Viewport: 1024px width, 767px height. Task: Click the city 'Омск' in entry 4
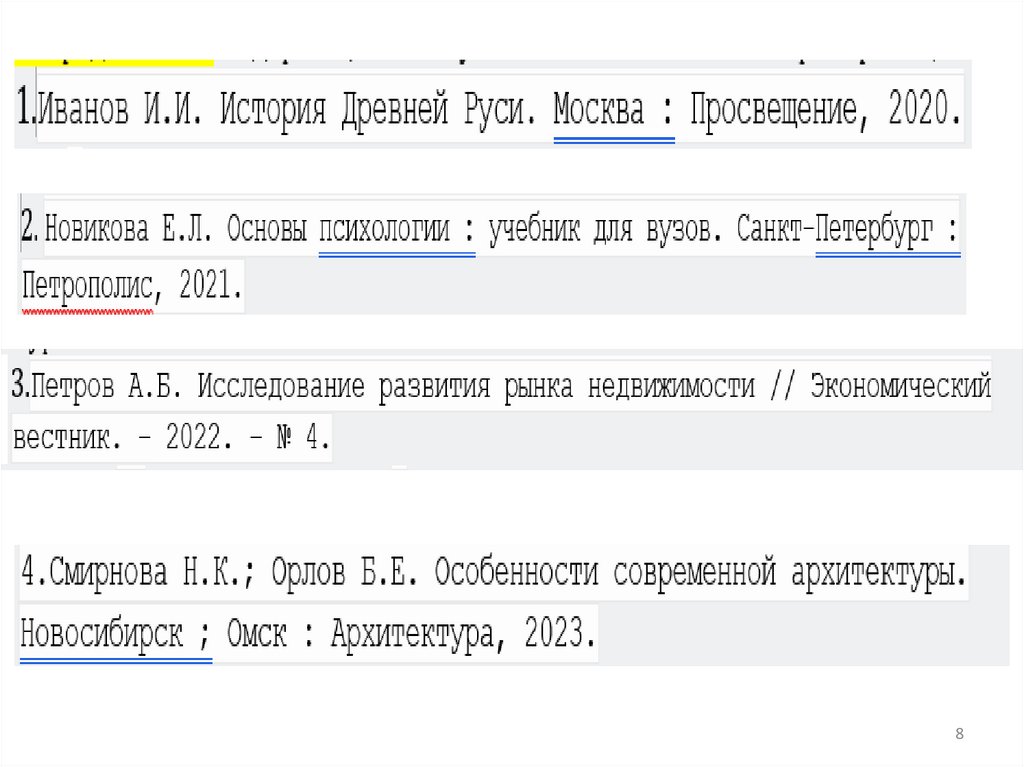tap(257, 634)
